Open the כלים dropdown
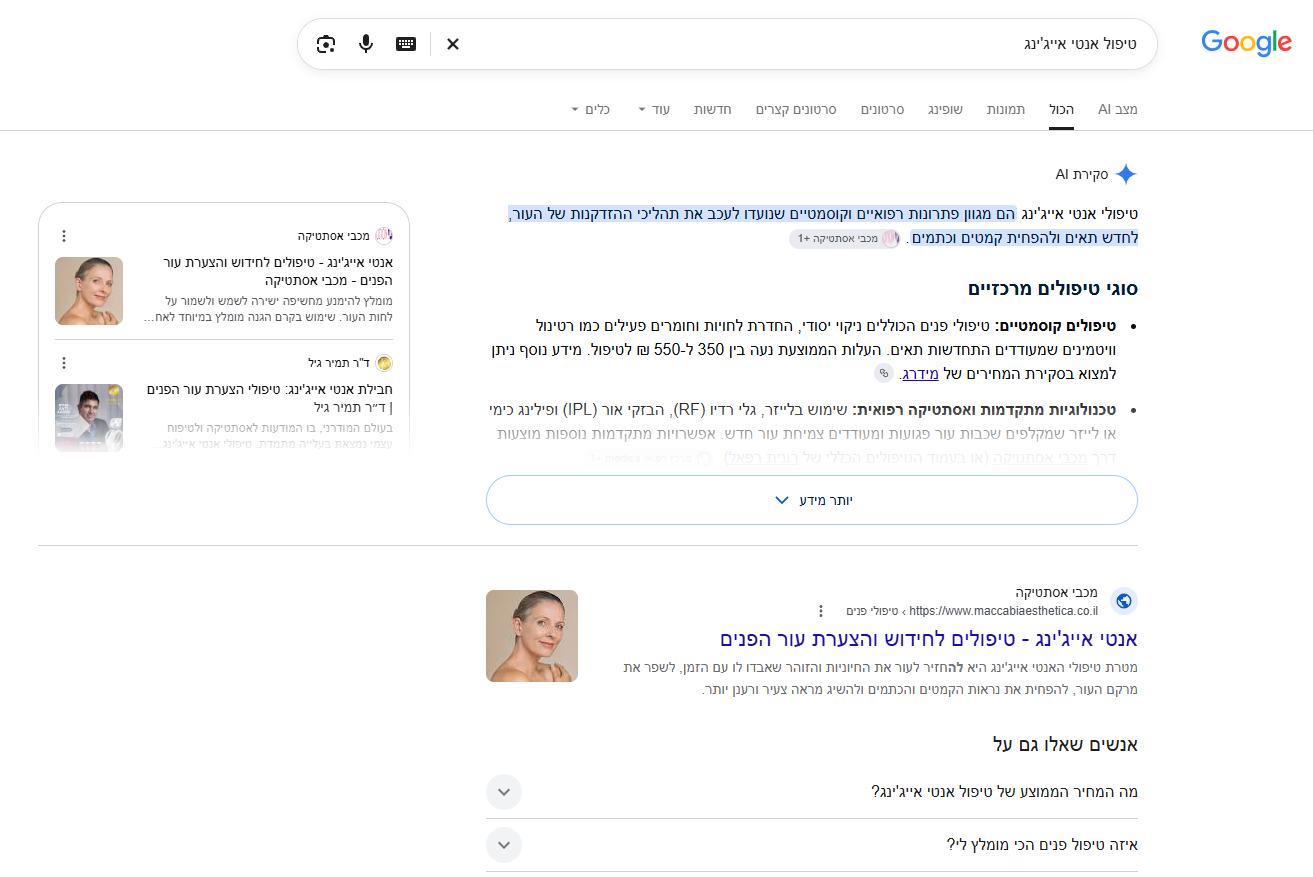The width and height of the screenshot is (1313, 877). click(x=590, y=109)
